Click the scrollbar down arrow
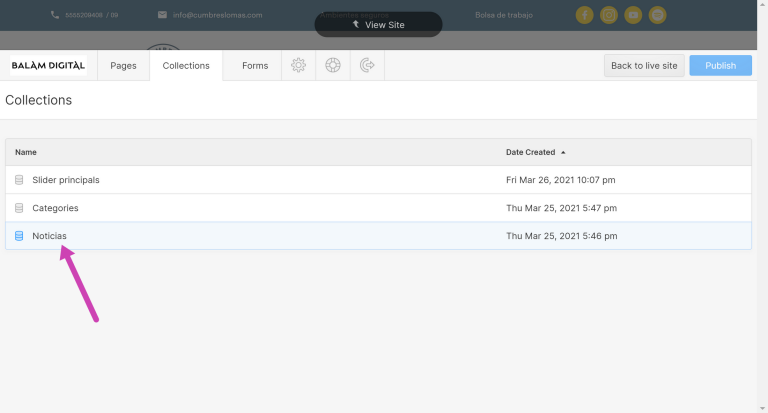The width and height of the screenshot is (768, 413). click(x=762, y=408)
